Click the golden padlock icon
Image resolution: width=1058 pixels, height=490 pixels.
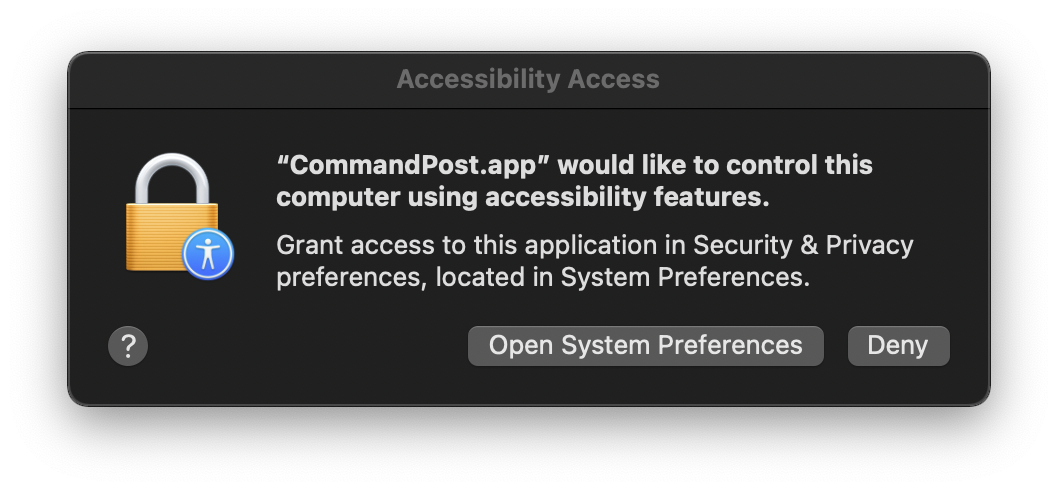pos(172,213)
